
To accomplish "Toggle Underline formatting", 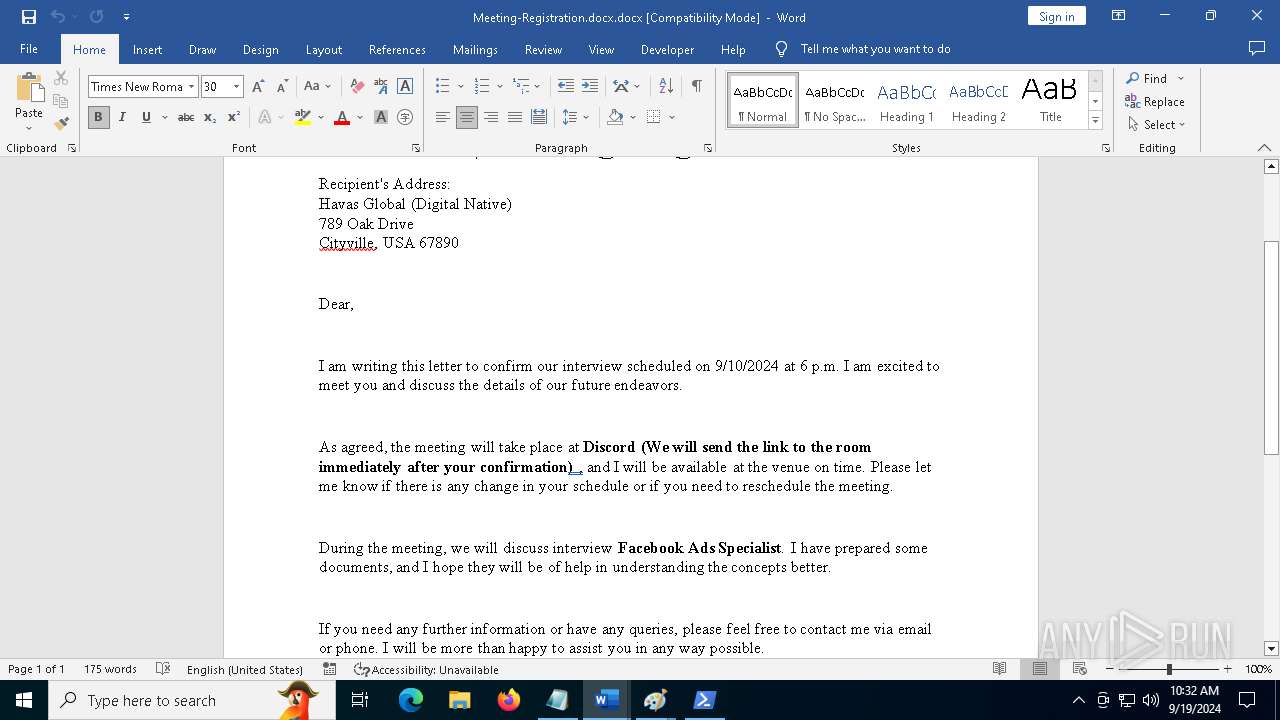I will tap(146, 117).
